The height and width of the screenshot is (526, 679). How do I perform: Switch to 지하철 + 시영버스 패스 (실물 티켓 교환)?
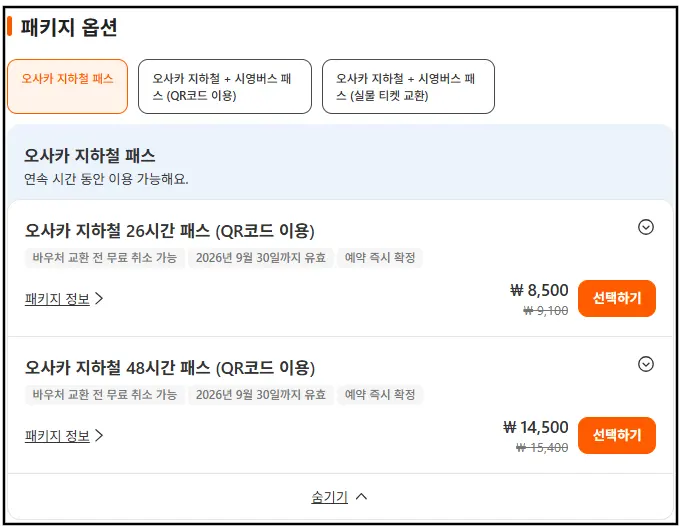click(408, 87)
